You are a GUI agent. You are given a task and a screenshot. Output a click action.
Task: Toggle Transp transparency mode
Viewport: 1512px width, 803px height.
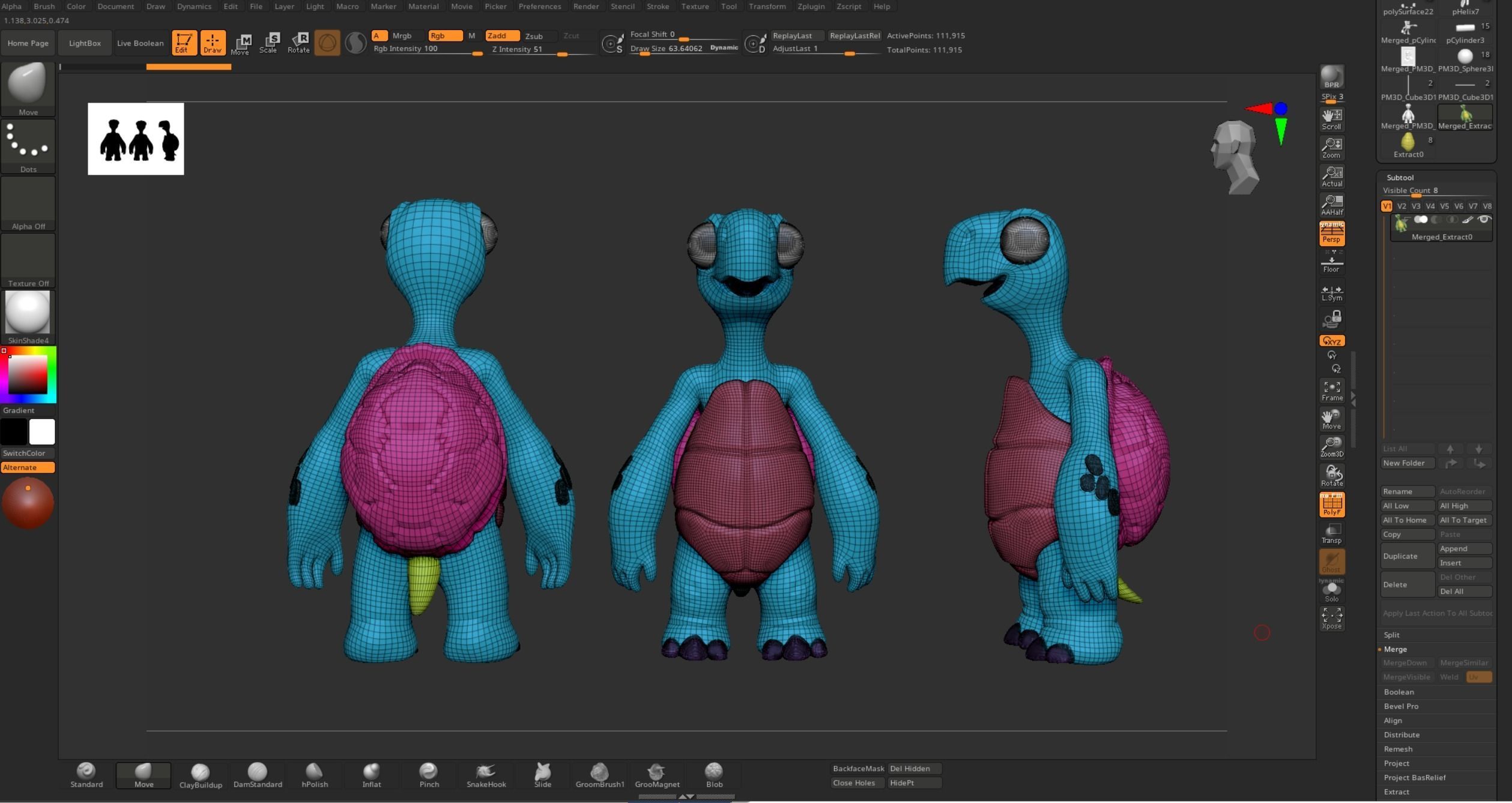(x=1331, y=533)
